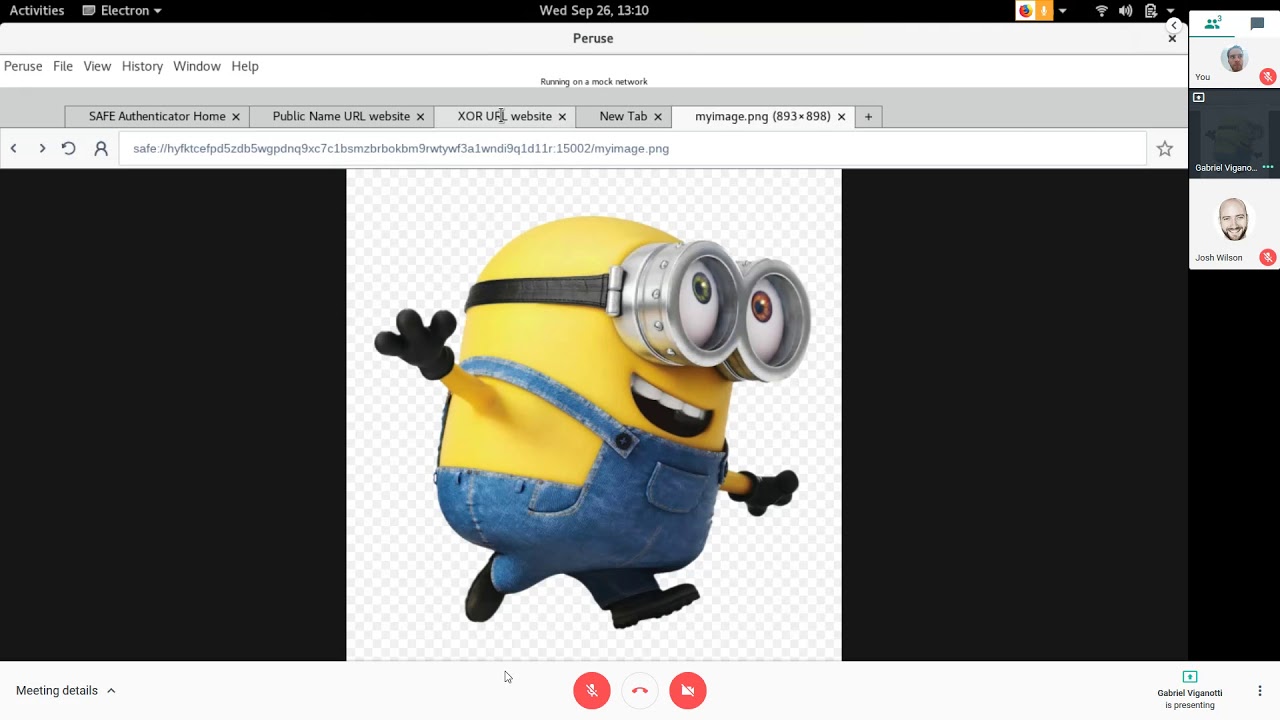Image resolution: width=1280 pixels, height=720 pixels.
Task: Open the meeting chat tab
Action: click(x=1257, y=23)
